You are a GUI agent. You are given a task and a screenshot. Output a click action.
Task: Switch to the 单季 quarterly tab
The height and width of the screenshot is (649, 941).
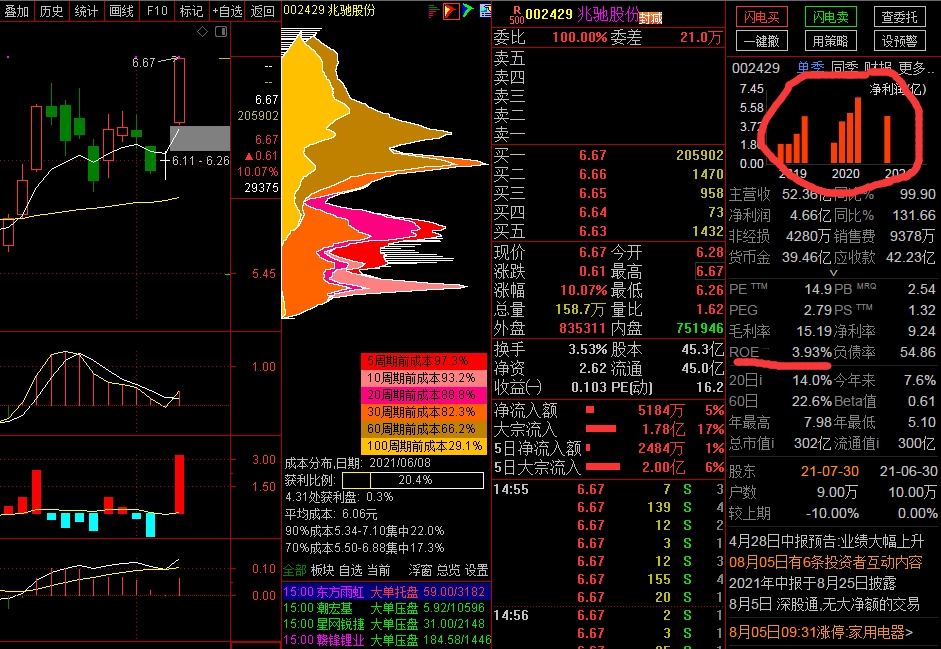click(811, 68)
